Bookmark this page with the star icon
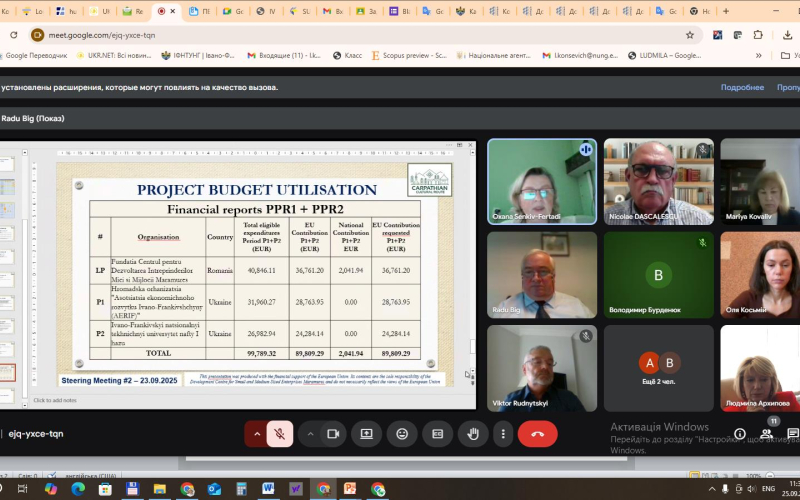The width and height of the screenshot is (800, 500). pyautogui.click(x=689, y=34)
